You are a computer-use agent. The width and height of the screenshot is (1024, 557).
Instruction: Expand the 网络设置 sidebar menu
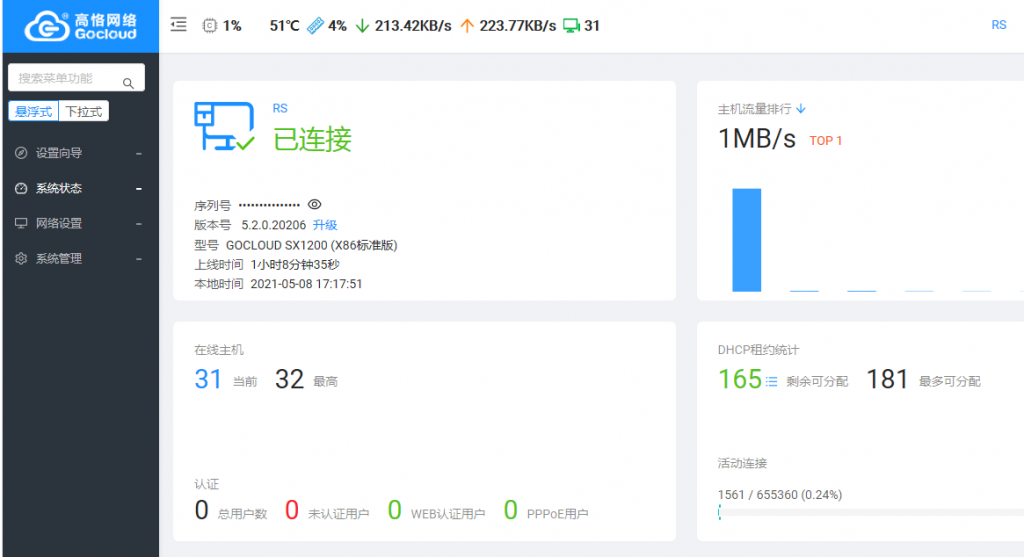tap(79, 223)
